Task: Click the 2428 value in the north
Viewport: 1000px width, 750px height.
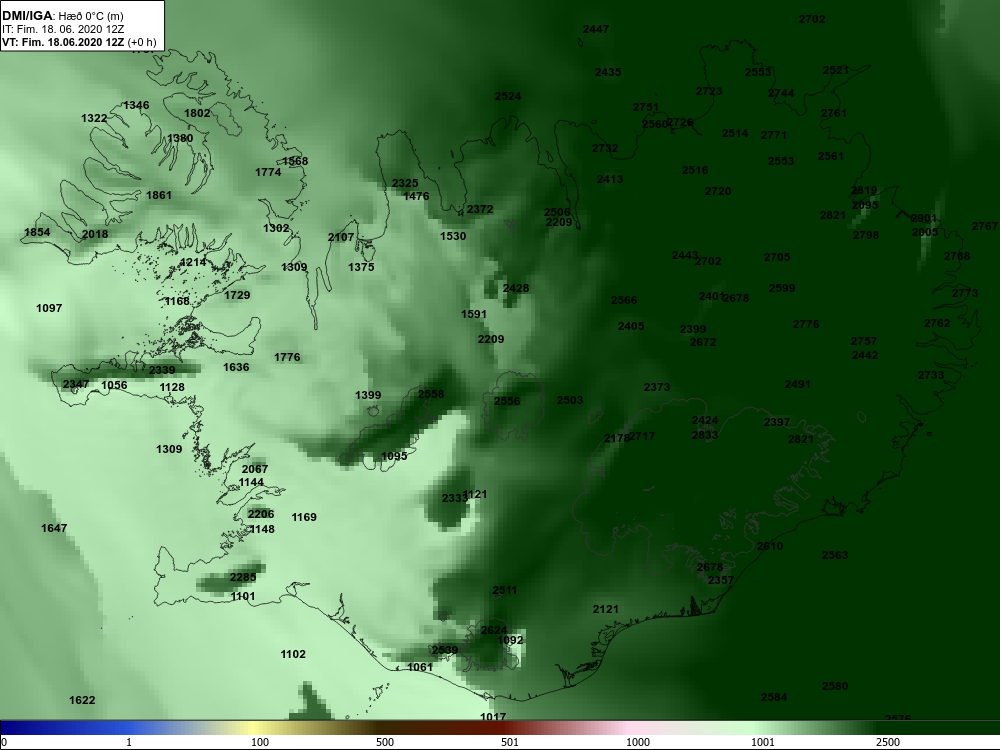Action: pos(515,288)
